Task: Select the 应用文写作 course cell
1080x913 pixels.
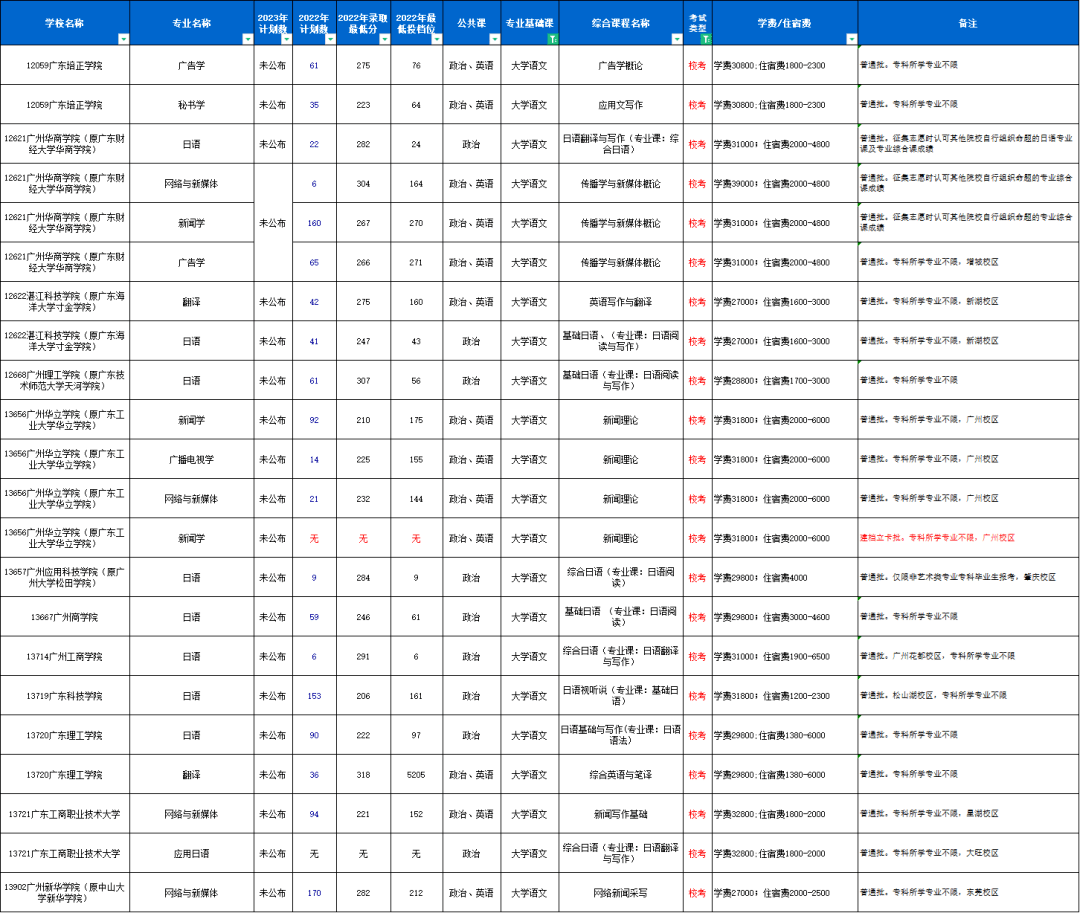Action: point(621,105)
